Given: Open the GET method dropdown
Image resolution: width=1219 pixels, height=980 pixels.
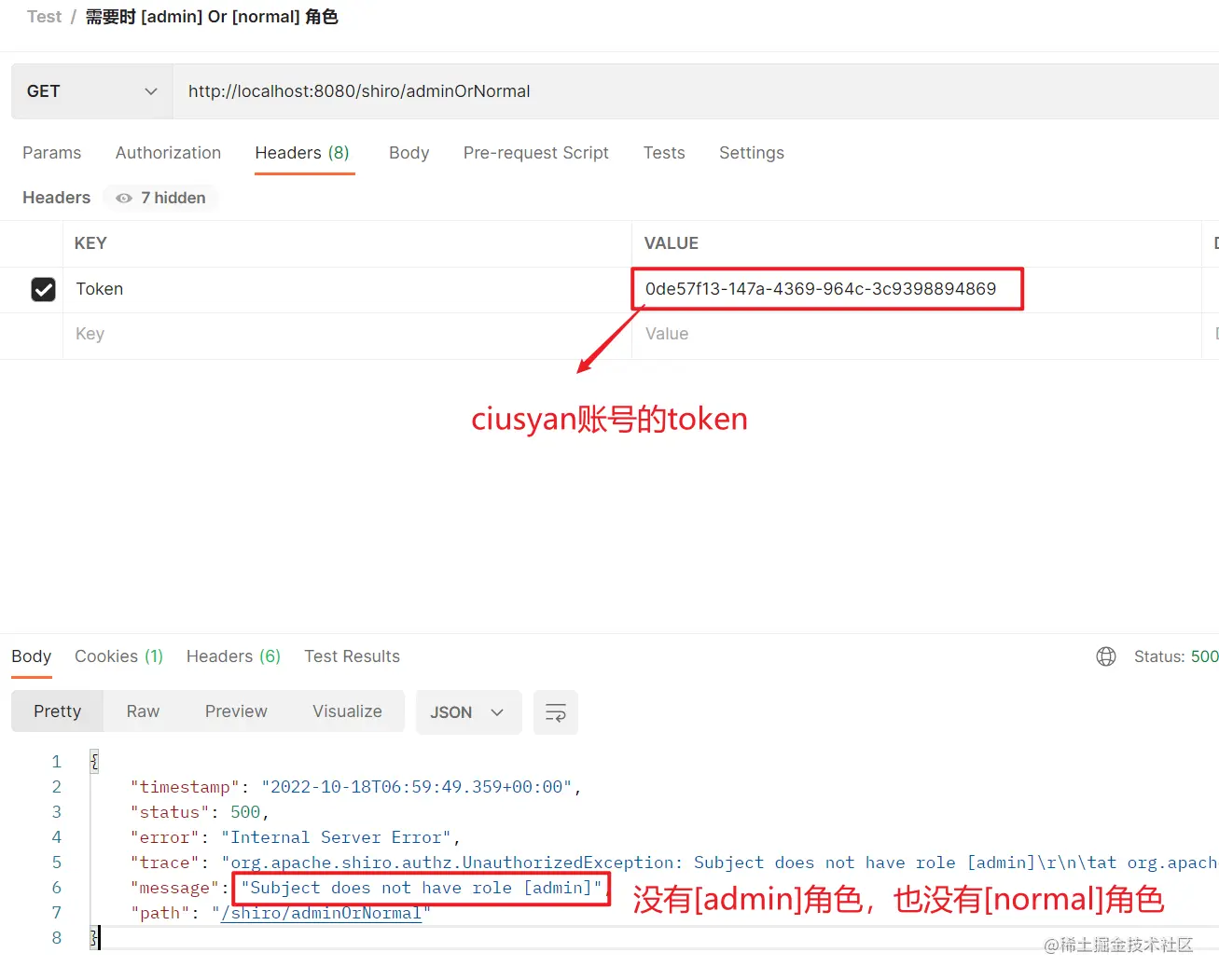Looking at the screenshot, I should (91, 91).
